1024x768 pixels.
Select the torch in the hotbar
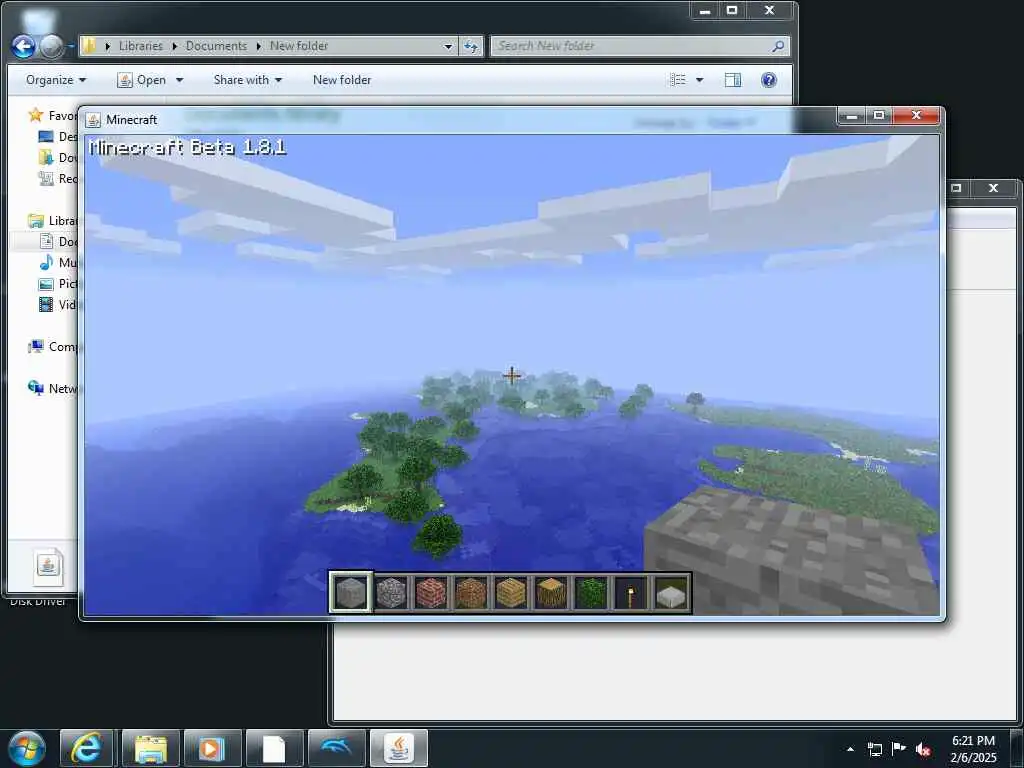[x=631, y=593]
